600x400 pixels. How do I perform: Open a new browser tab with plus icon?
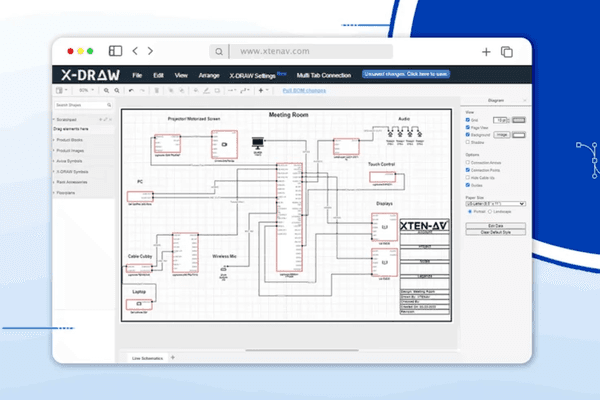[x=486, y=52]
